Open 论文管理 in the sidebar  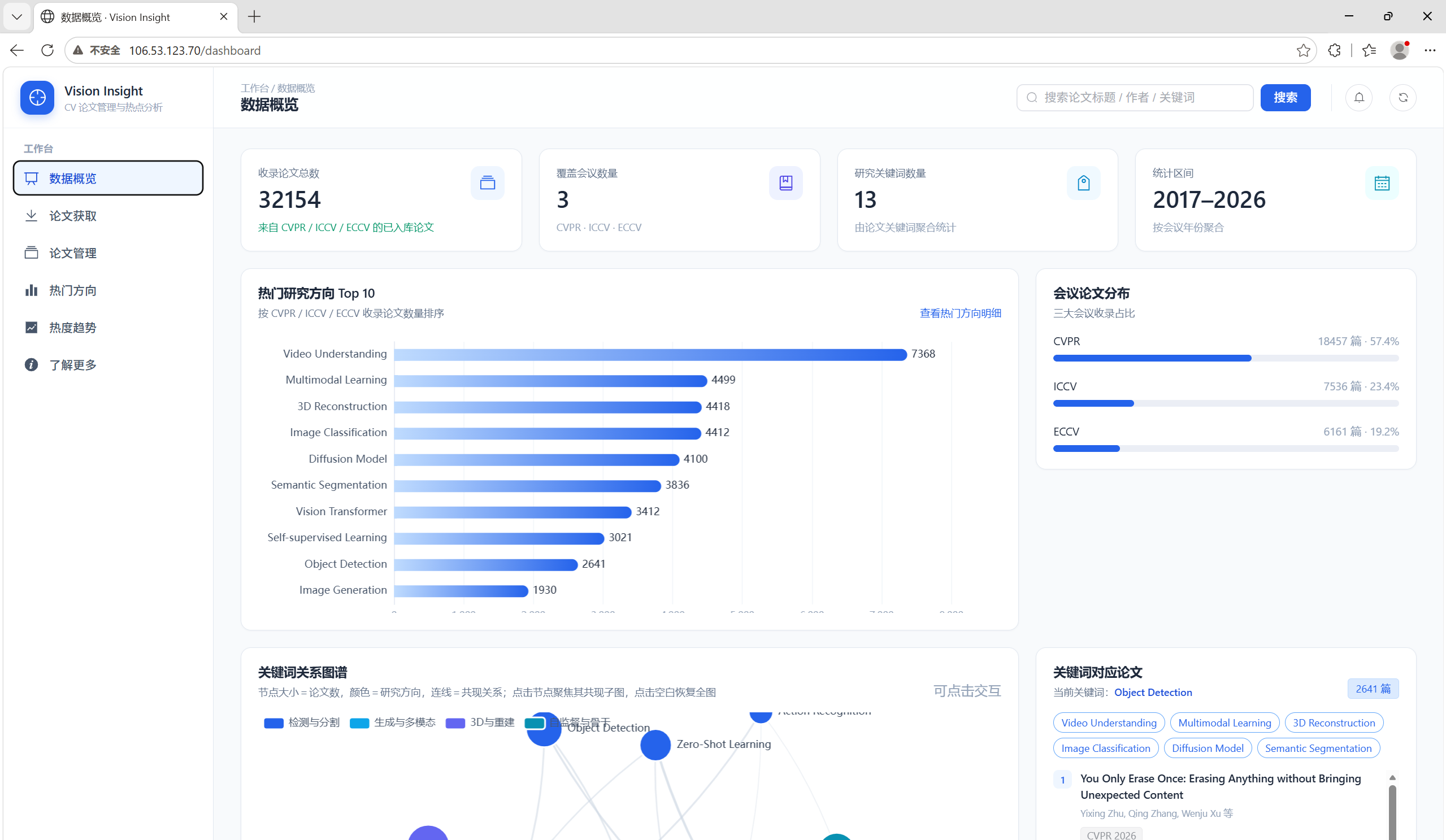pos(108,253)
